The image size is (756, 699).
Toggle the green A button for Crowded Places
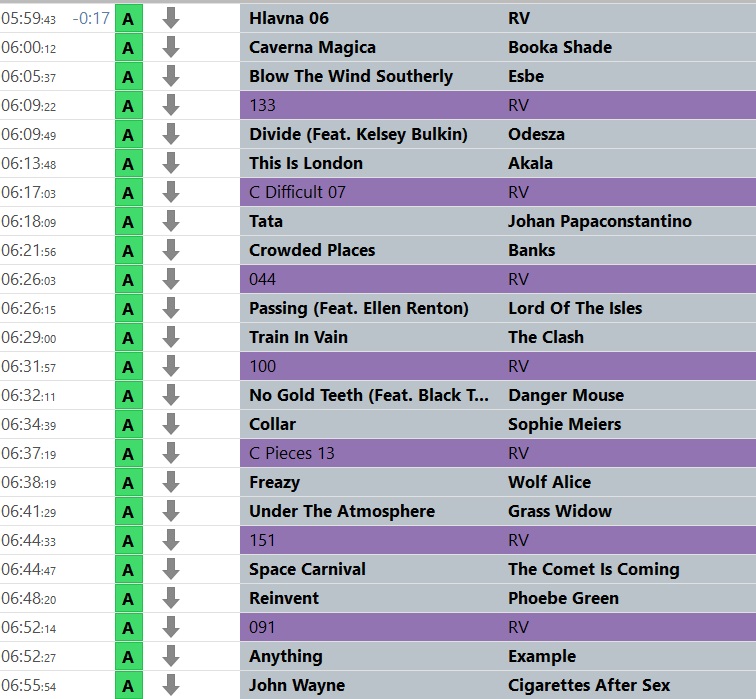click(129, 251)
